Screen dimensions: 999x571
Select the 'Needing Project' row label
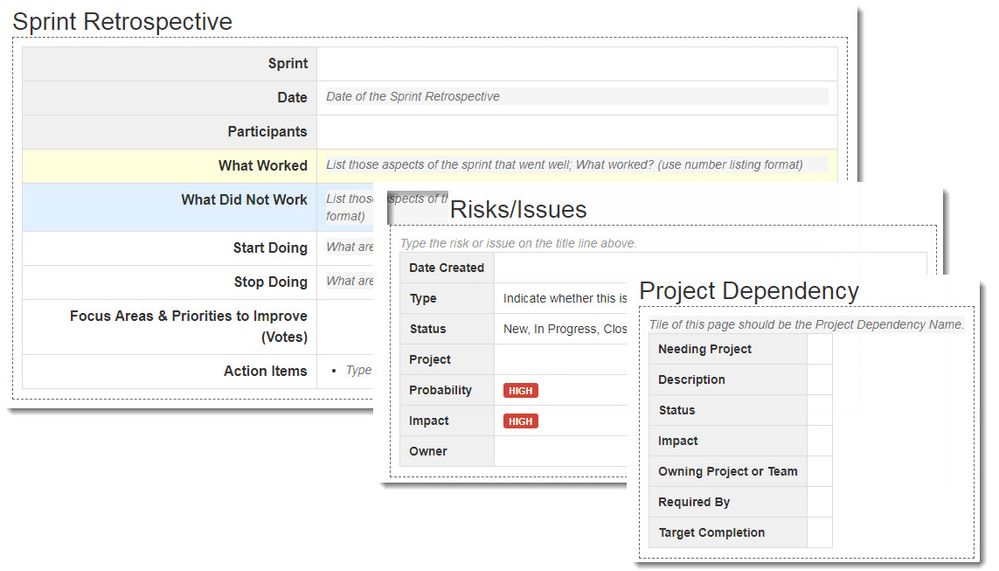[705, 349]
